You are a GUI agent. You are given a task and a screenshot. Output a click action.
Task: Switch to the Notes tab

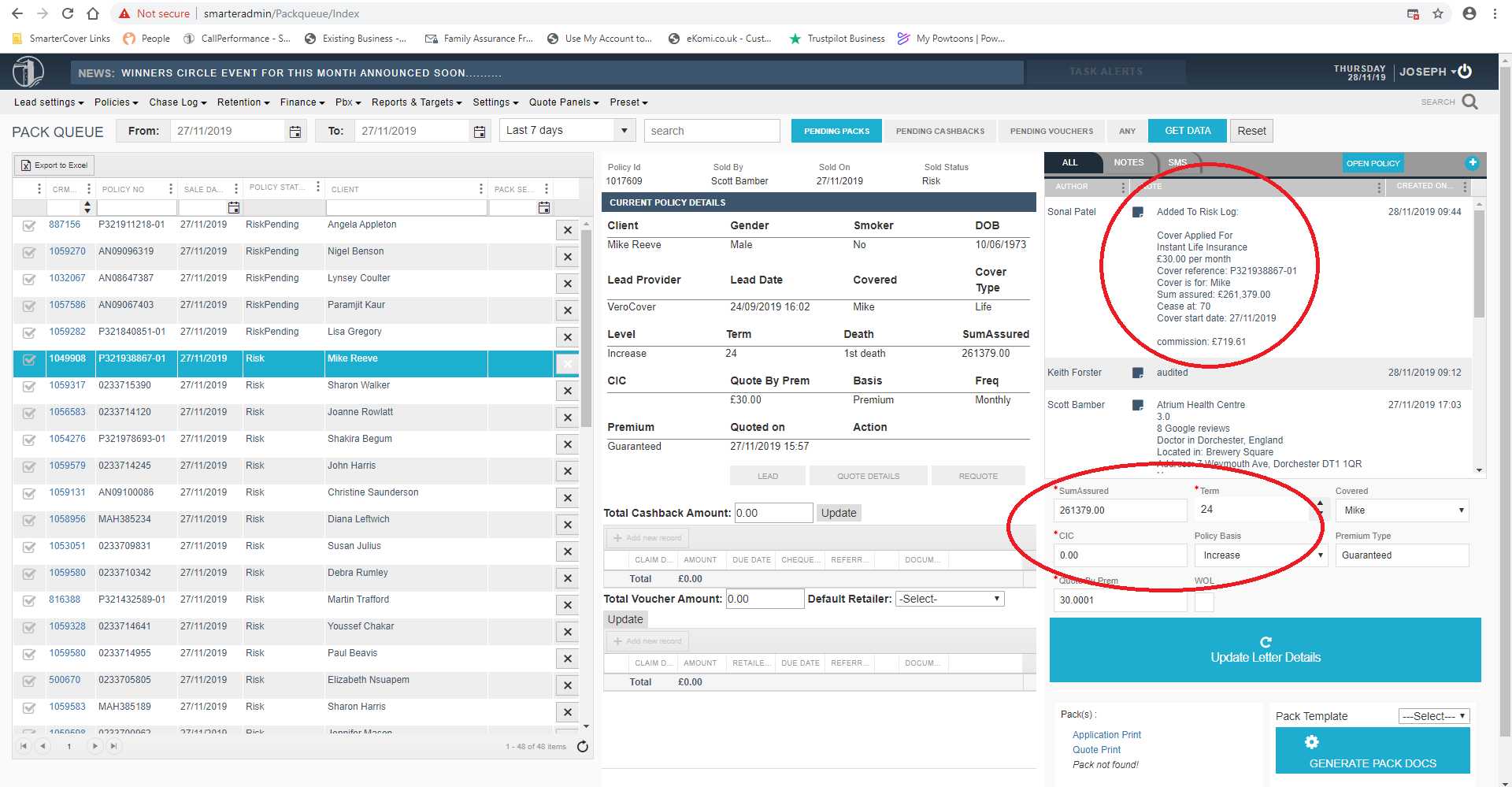tap(1128, 162)
